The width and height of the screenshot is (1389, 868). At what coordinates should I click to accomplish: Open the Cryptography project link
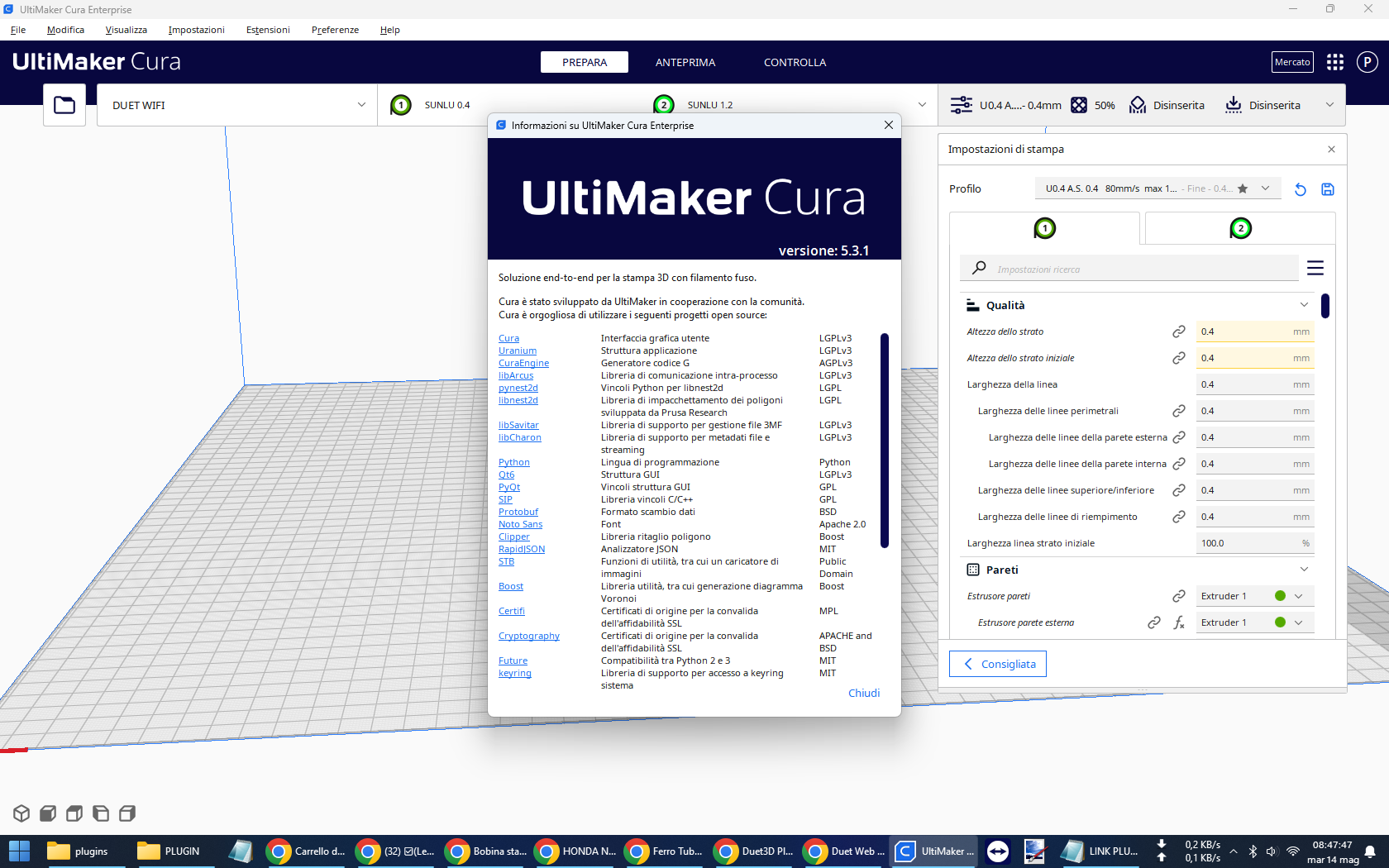point(529,636)
